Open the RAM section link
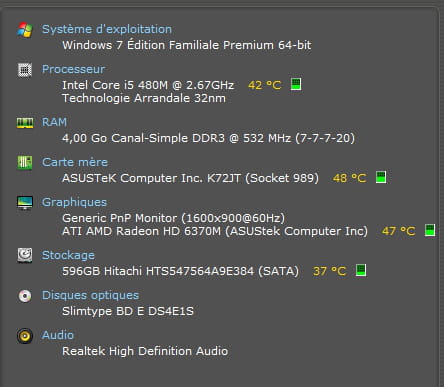The width and height of the screenshot is (444, 387). point(54,122)
